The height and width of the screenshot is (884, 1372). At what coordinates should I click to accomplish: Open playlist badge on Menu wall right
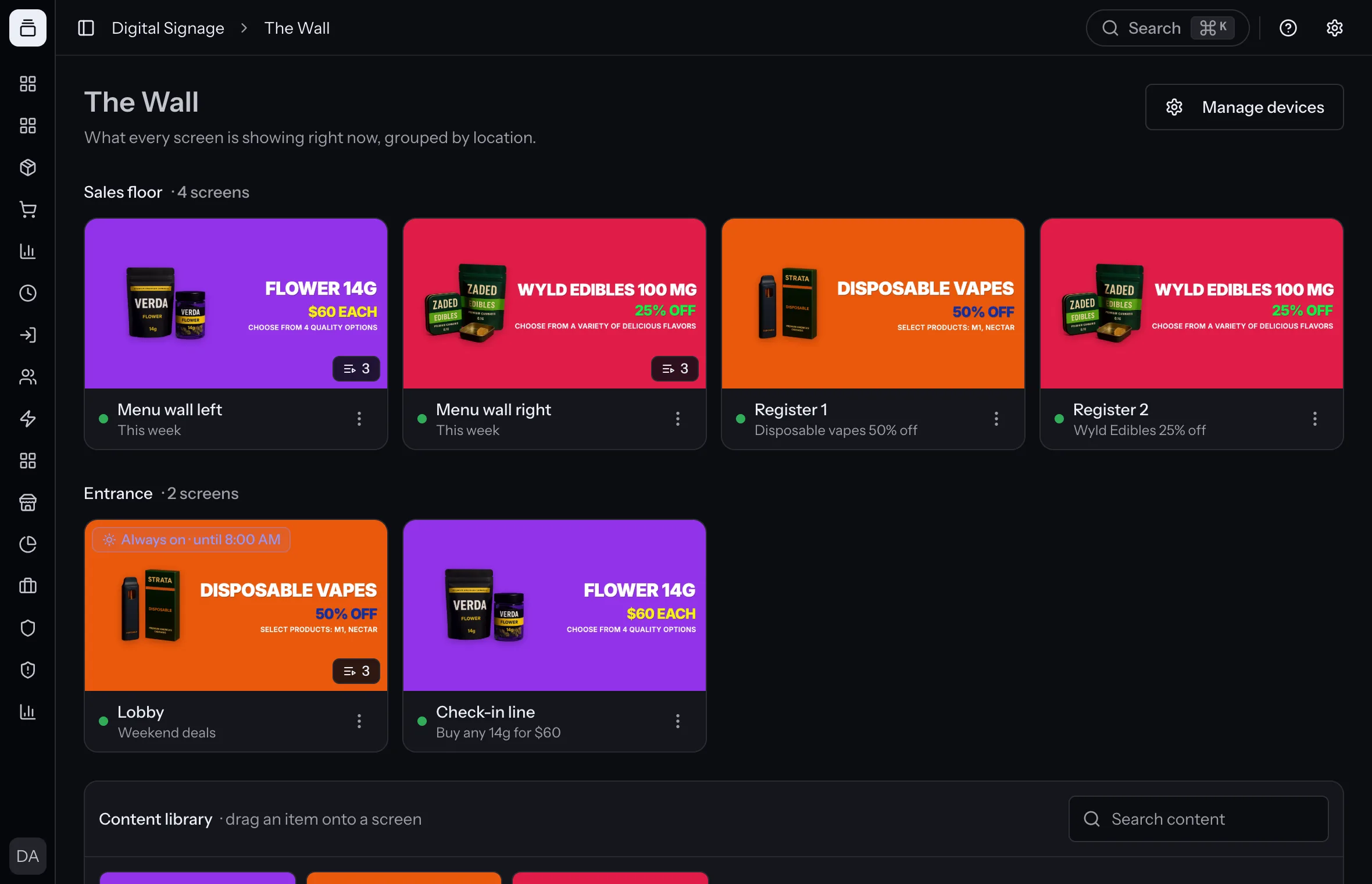coord(675,369)
